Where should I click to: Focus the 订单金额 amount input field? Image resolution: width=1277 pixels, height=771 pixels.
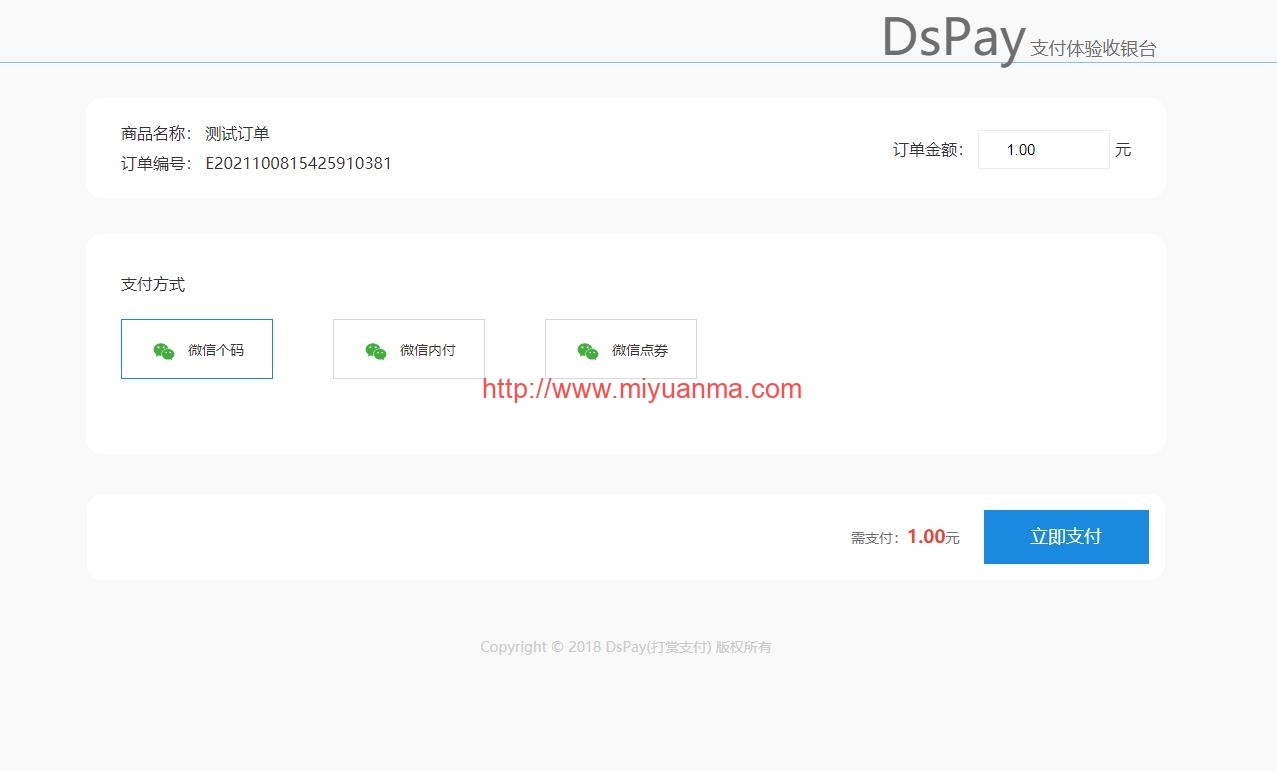(1043, 150)
